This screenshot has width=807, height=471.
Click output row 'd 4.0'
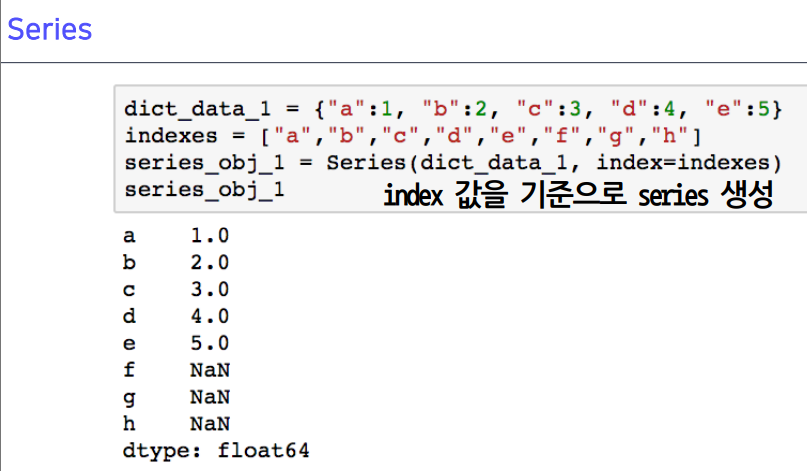176,316
